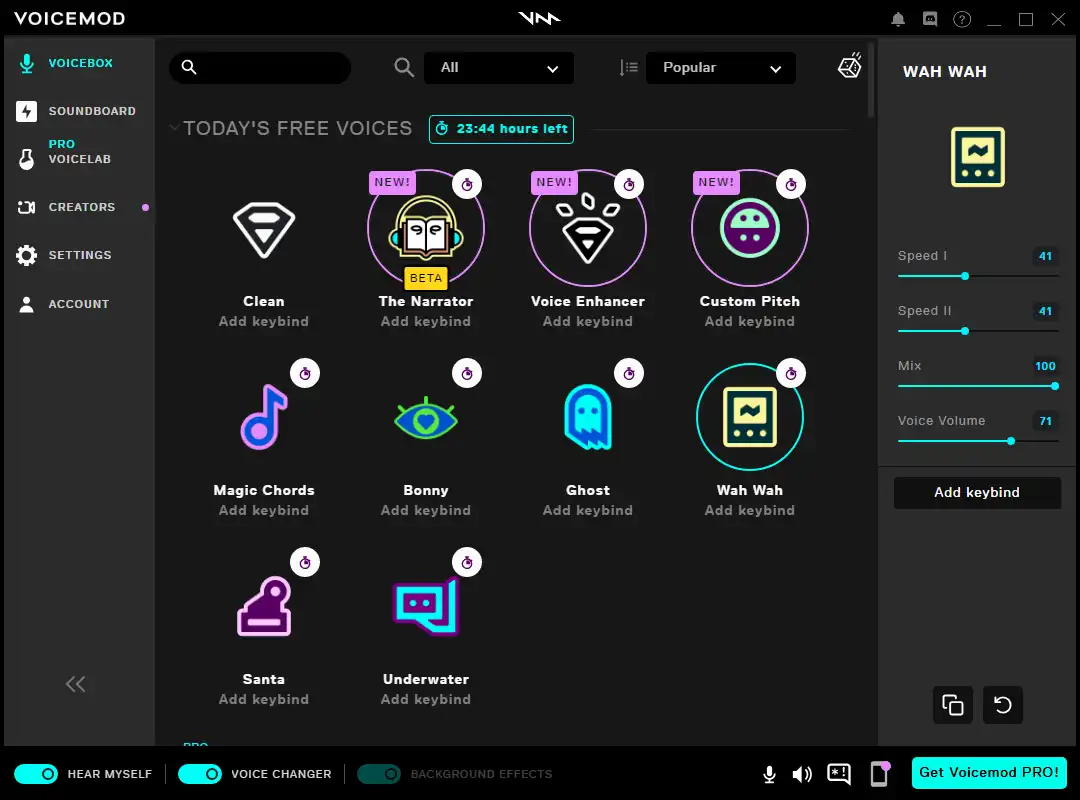1080x800 pixels.
Task: Click the Mix value 100
Action: (1045, 366)
